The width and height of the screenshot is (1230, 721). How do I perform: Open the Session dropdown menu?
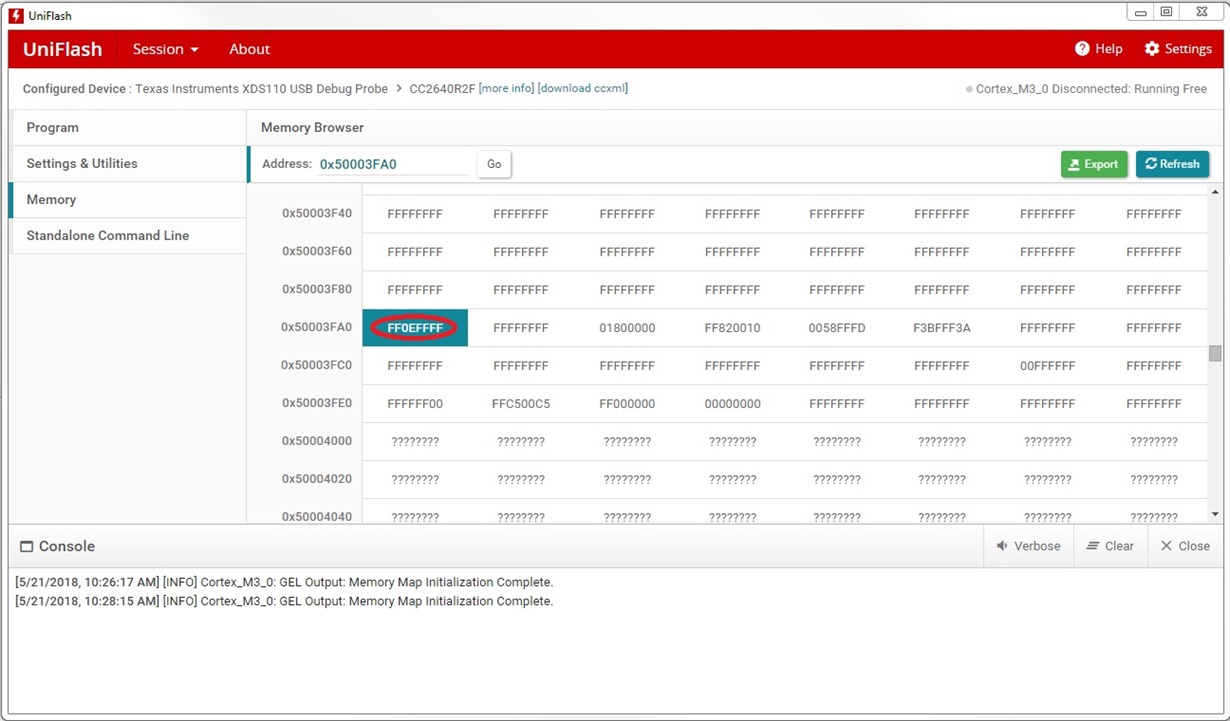pos(165,48)
